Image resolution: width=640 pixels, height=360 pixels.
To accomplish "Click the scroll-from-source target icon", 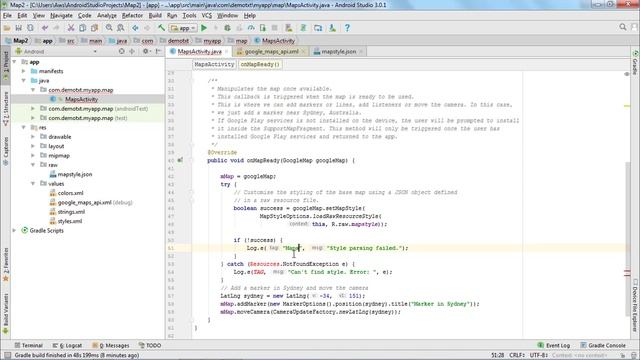I will (122, 51).
